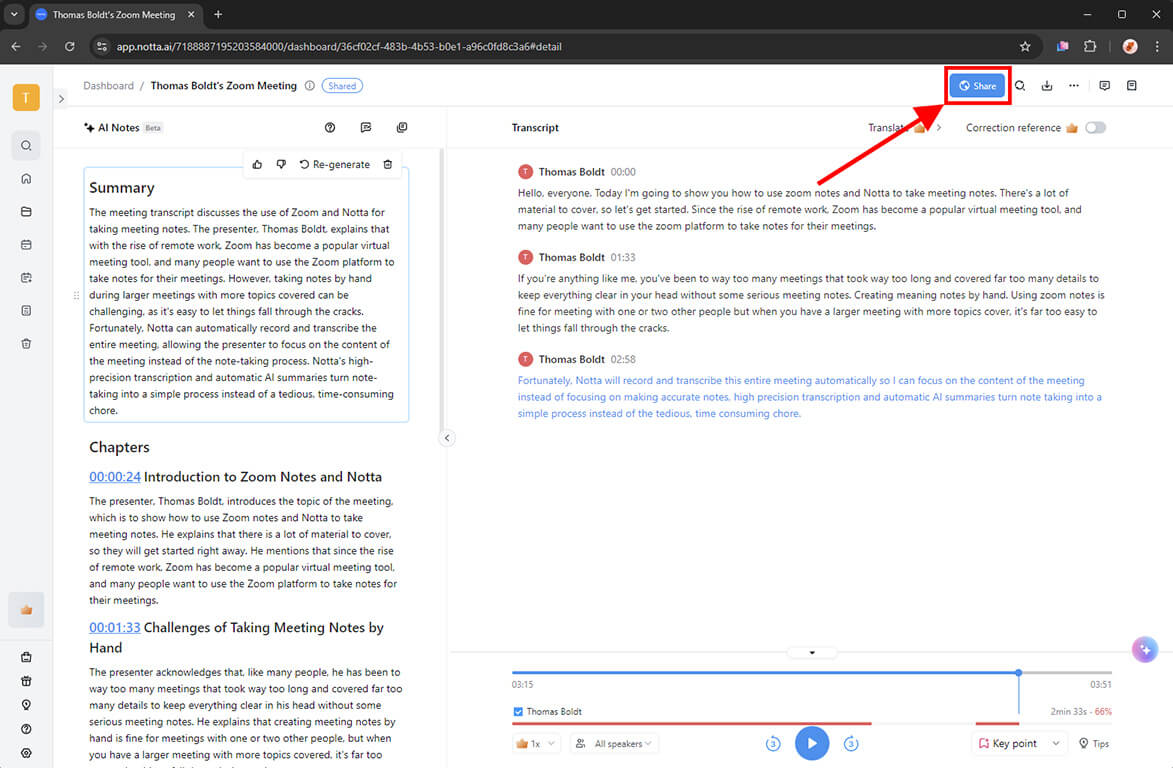Rewind three seconds button
Viewport: 1173px width, 768px height.
tap(773, 744)
